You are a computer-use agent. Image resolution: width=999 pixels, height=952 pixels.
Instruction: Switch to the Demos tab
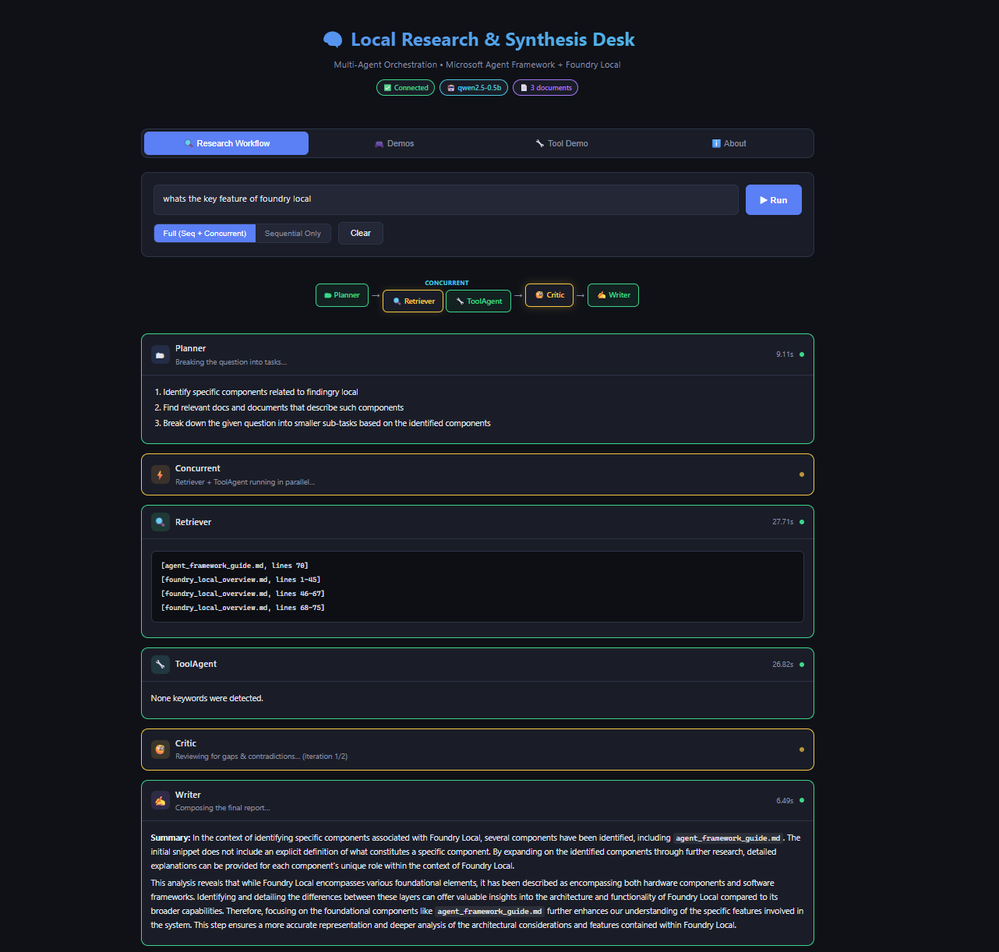point(394,143)
